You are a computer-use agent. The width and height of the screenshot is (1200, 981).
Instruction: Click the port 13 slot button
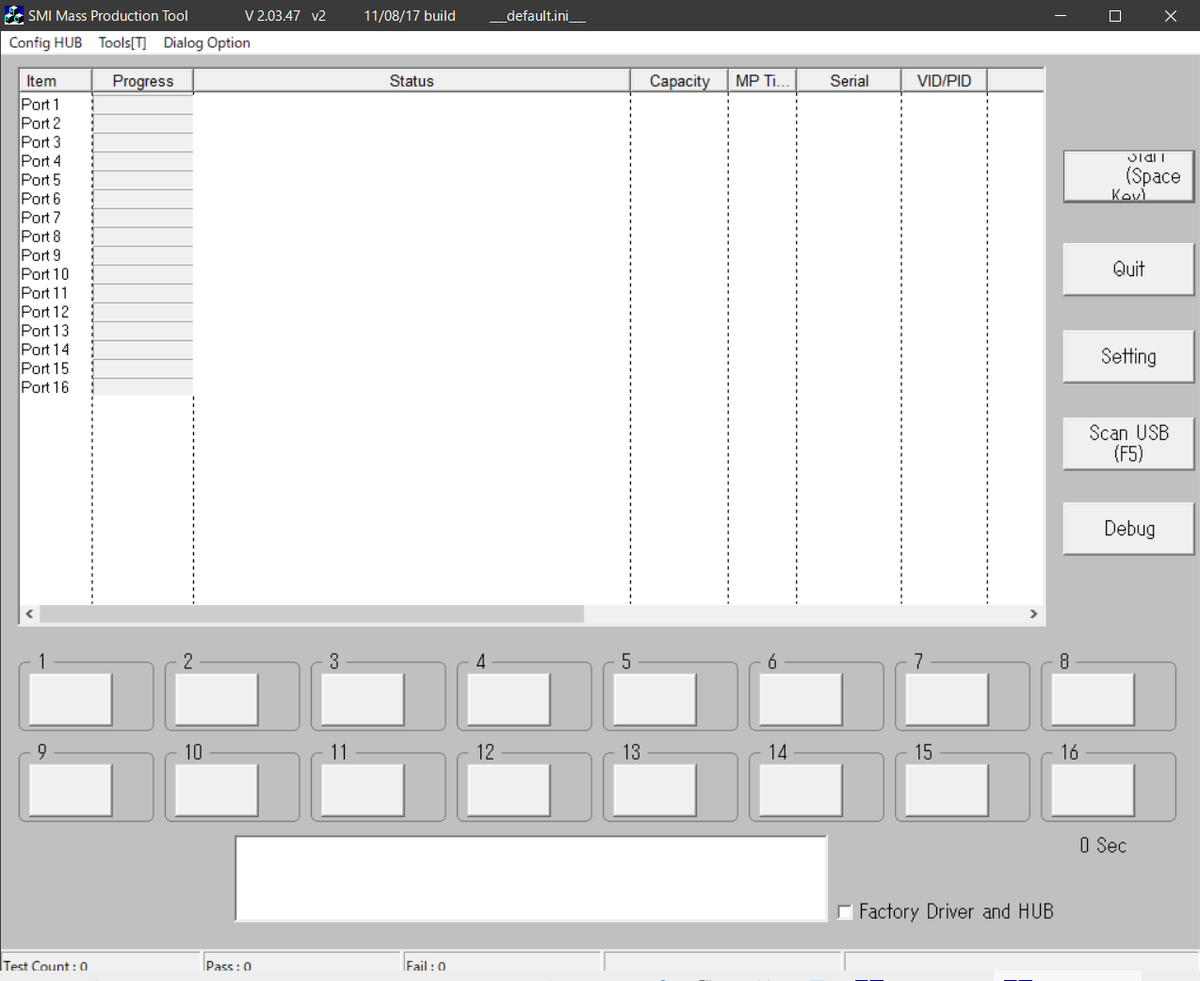click(654, 790)
